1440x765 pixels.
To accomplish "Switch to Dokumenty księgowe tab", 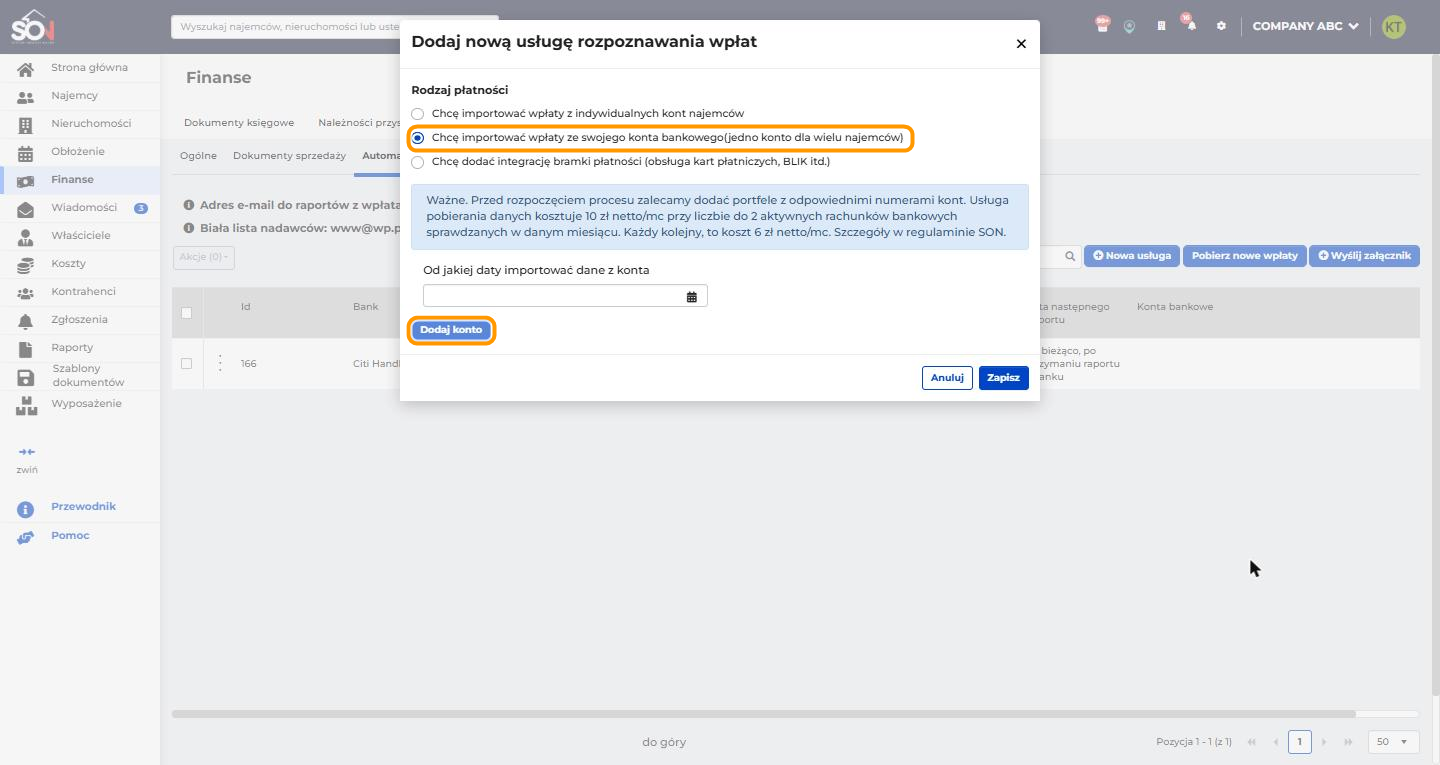I will 239,123.
